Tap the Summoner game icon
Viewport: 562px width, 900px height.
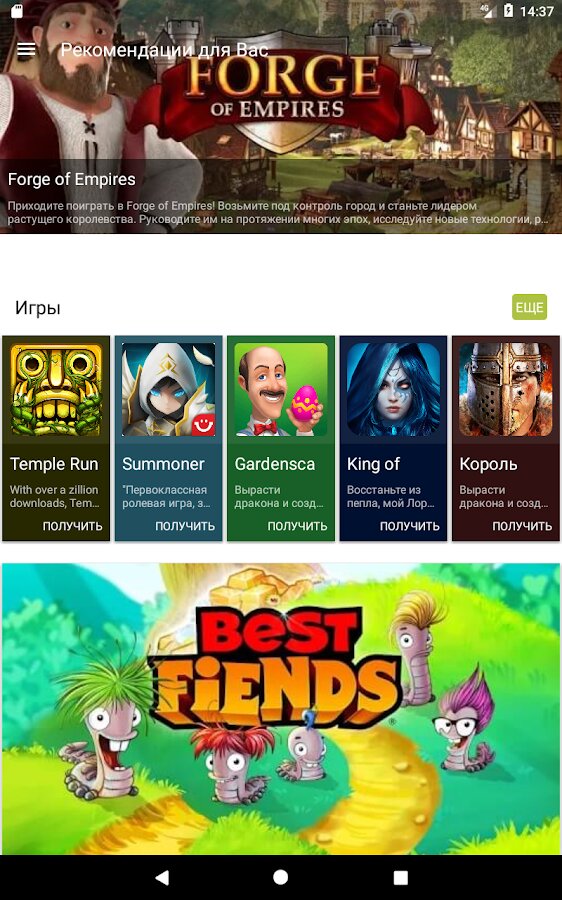(169, 390)
